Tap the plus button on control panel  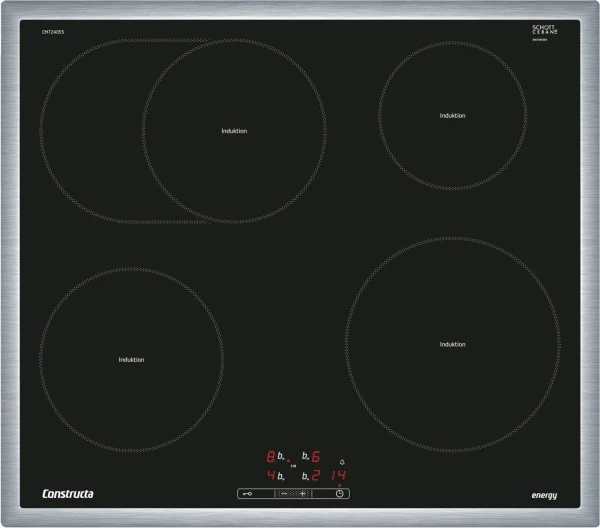coord(303,493)
